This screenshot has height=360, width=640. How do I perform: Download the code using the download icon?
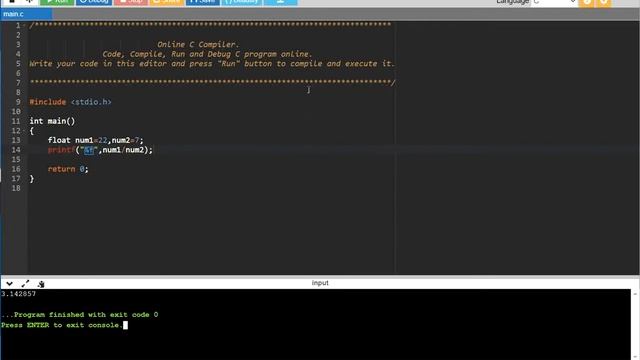pos(280,2)
